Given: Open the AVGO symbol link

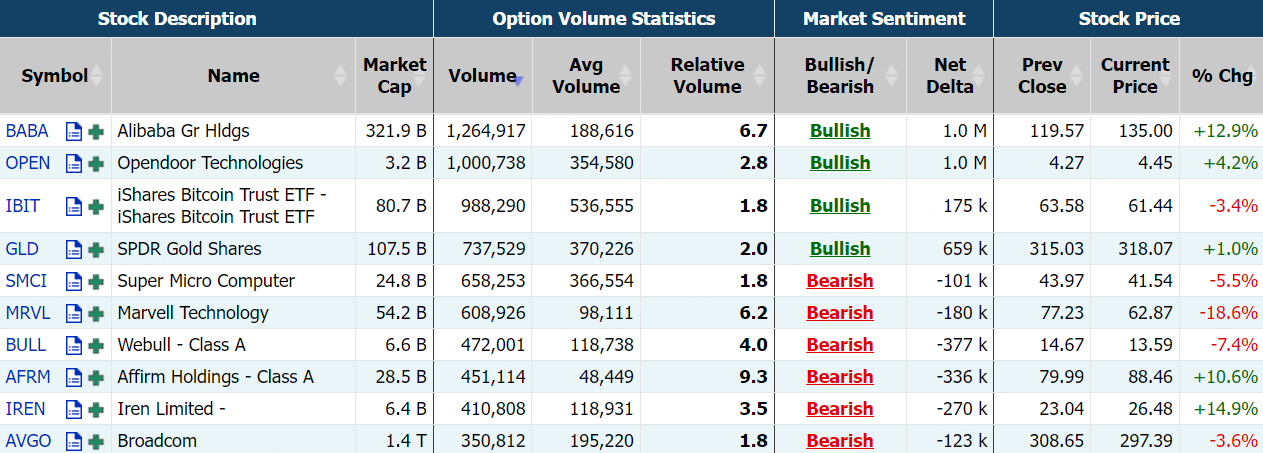Looking at the screenshot, I should pos(28,441).
